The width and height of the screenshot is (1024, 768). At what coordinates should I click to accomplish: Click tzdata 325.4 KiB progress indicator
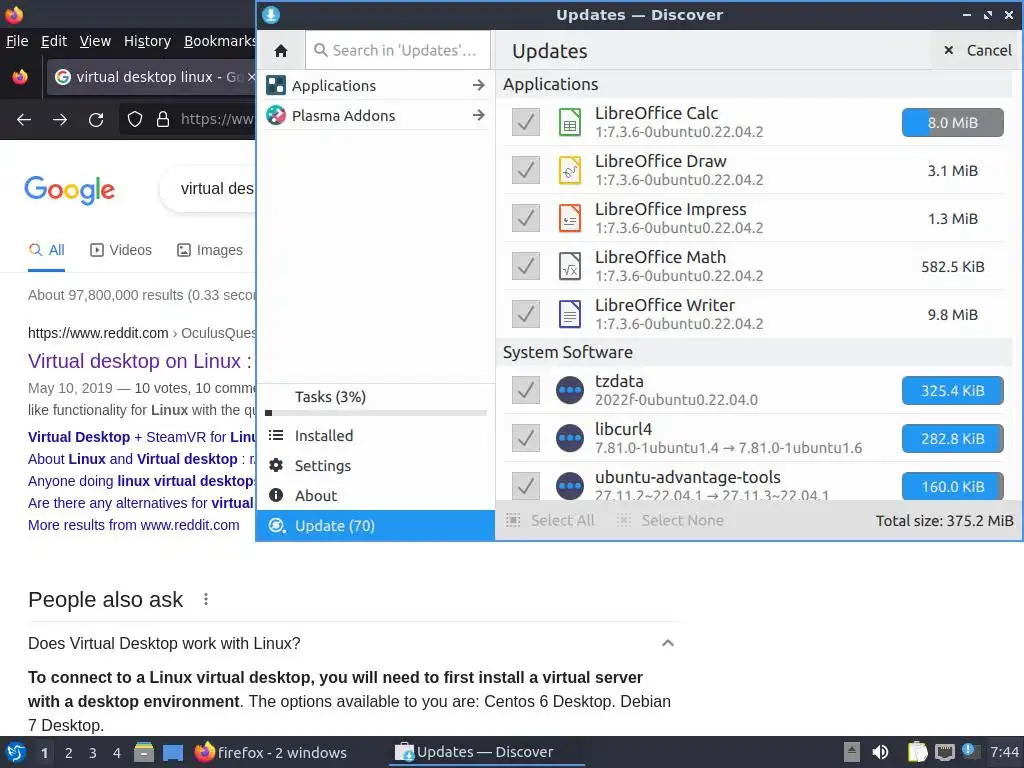[953, 391]
